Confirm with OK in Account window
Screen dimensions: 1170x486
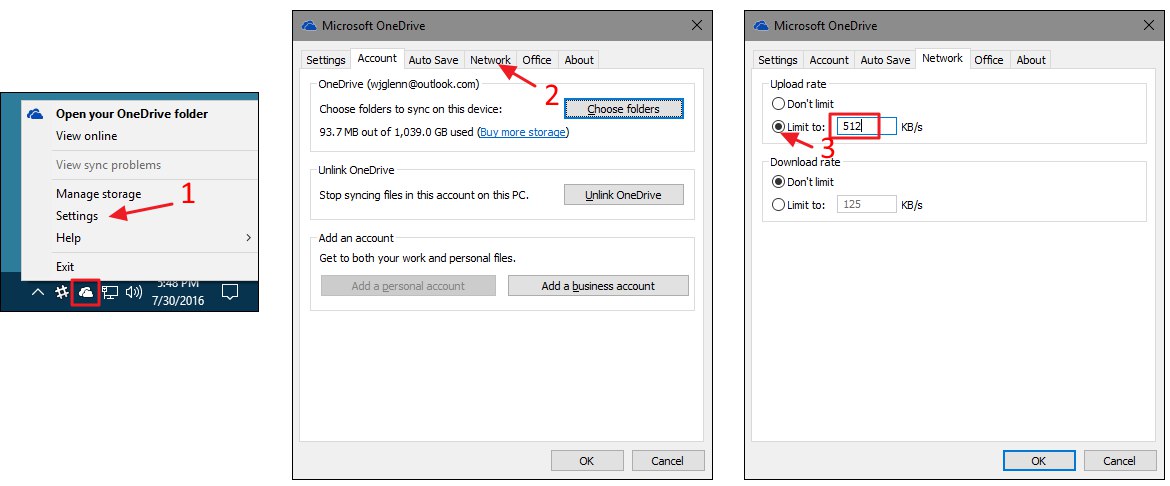tap(586, 461)
